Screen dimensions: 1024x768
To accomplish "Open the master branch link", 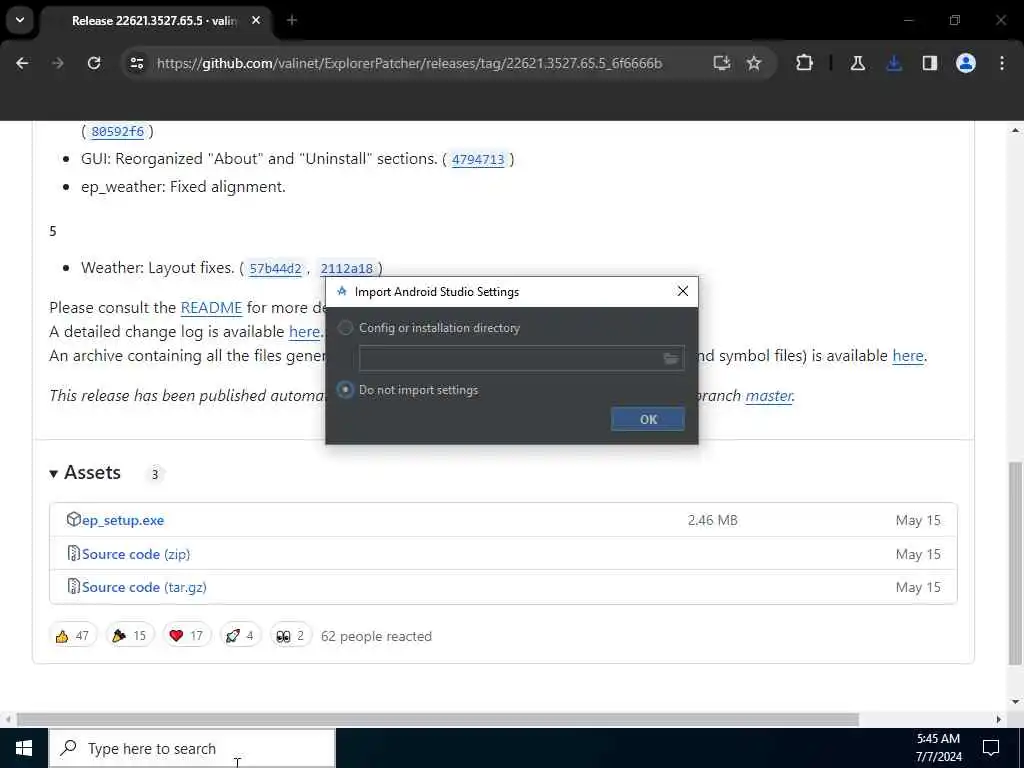I will click(x=769, y=396).
